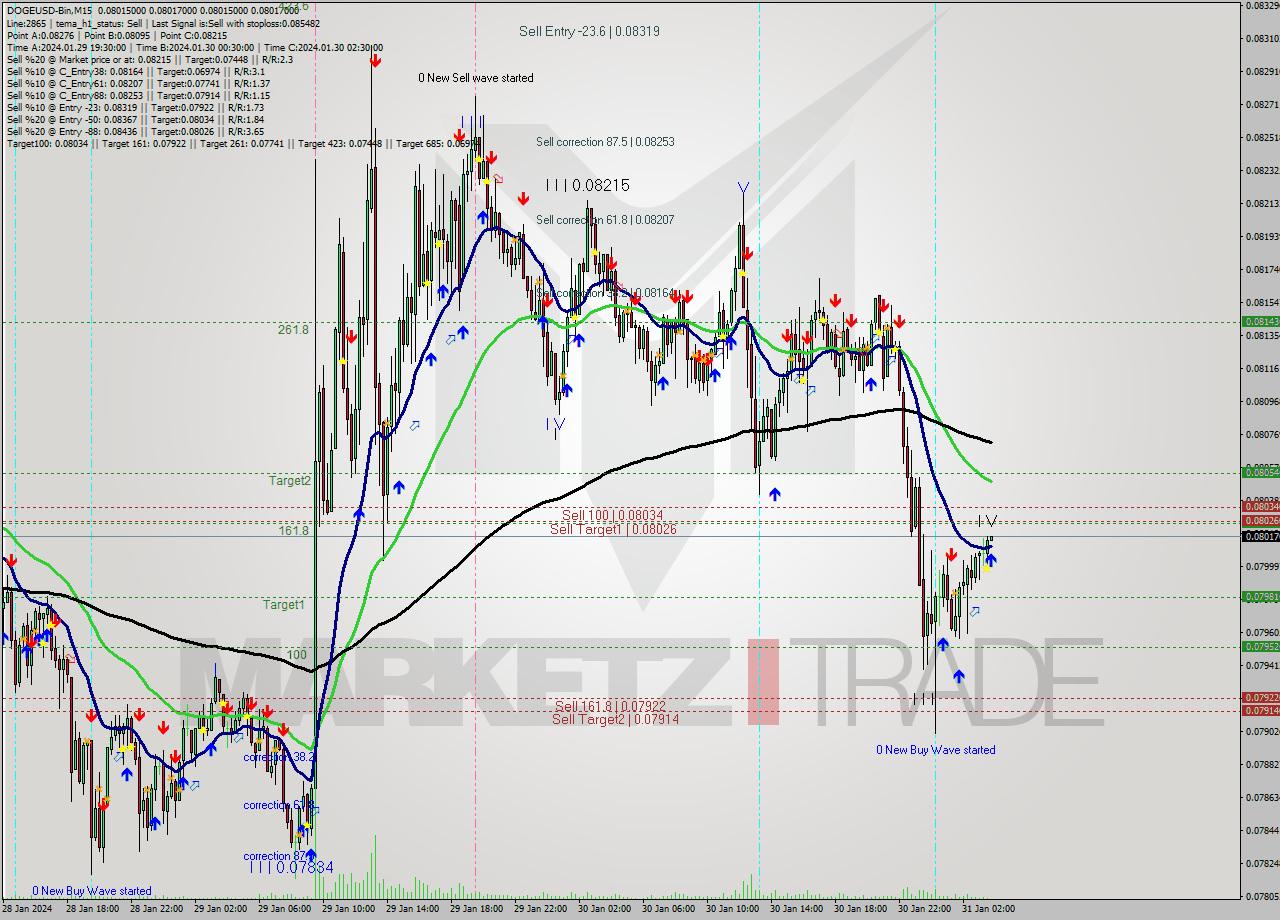Click the green '100' level label
The width and height of the screenshot is (1280, 920).
[297, 655]
